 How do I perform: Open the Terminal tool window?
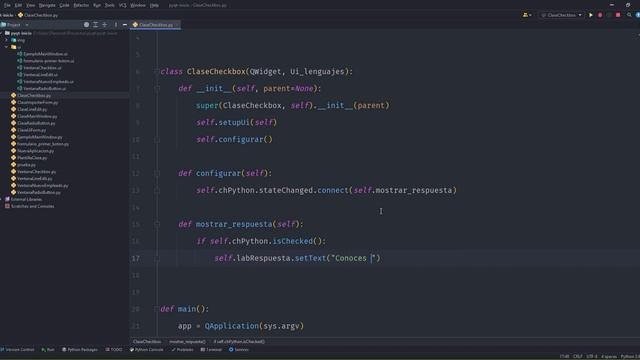[211, 350]
